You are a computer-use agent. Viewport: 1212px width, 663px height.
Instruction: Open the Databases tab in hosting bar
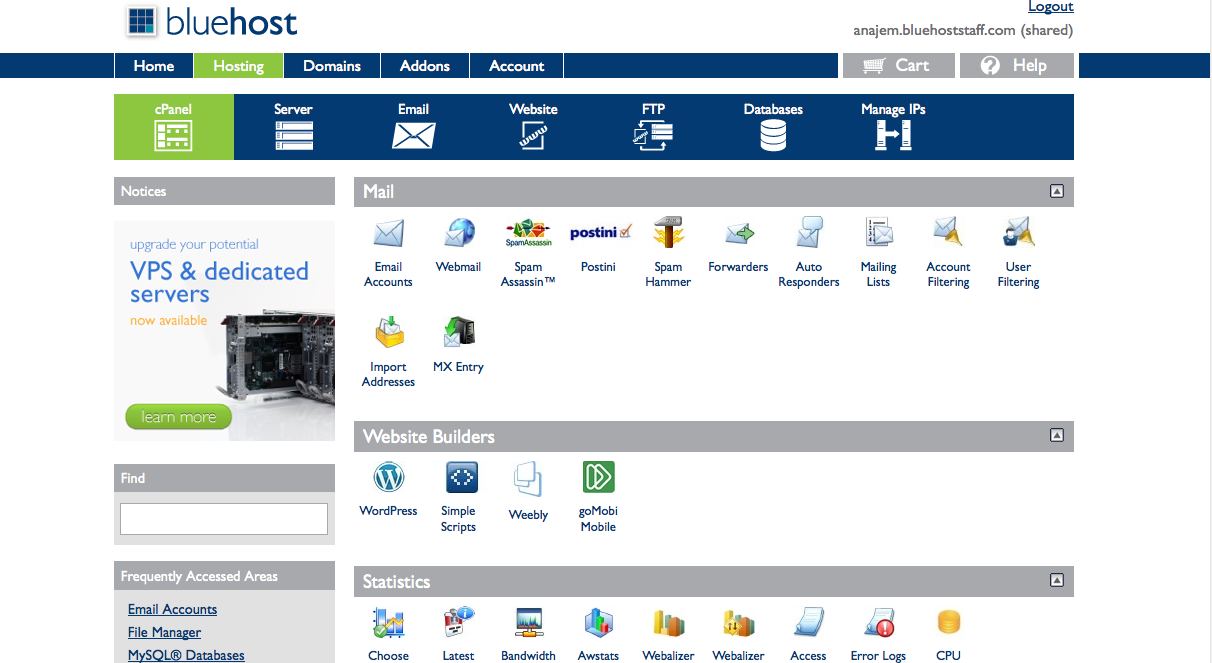click(773, 127)
